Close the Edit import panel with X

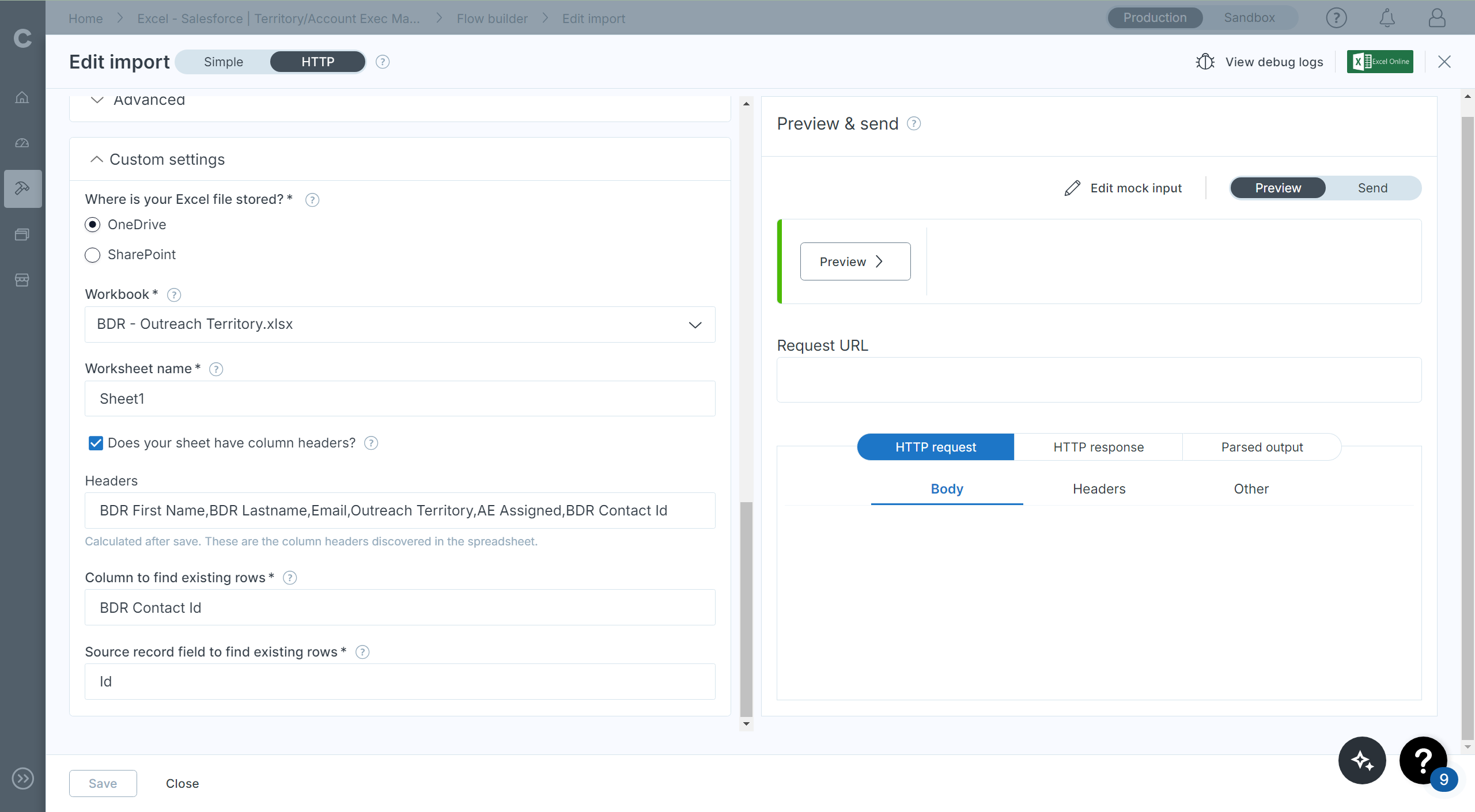1444,62
